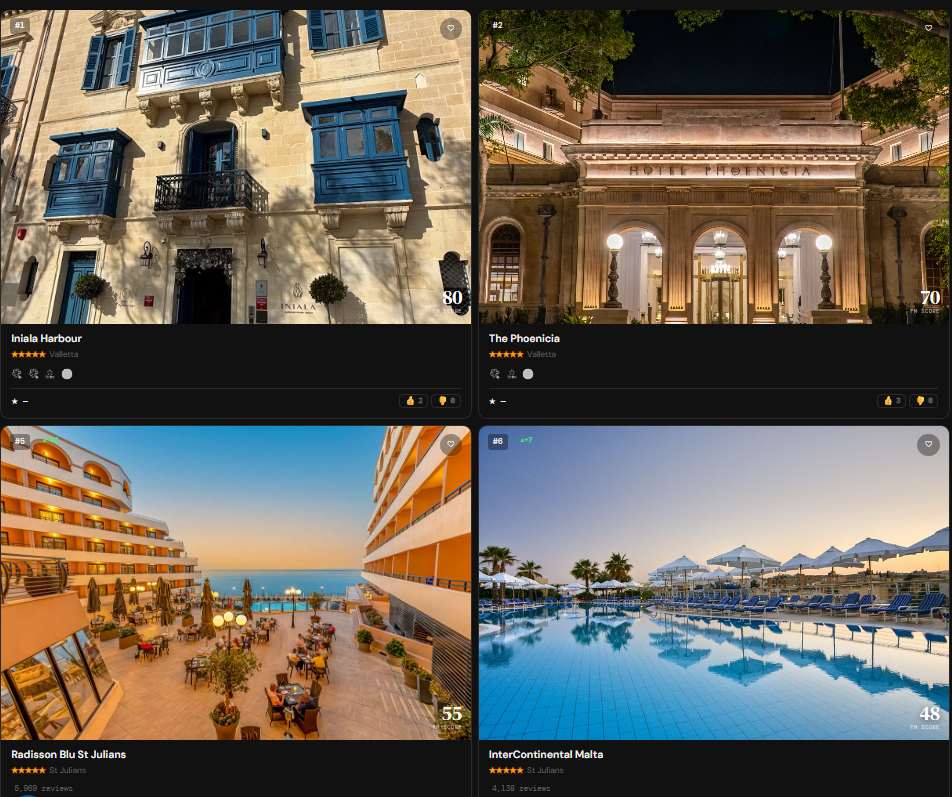Click the 80 score on Iniala Harbour photo
Viewport: 952px width, 797px height.
452,298
